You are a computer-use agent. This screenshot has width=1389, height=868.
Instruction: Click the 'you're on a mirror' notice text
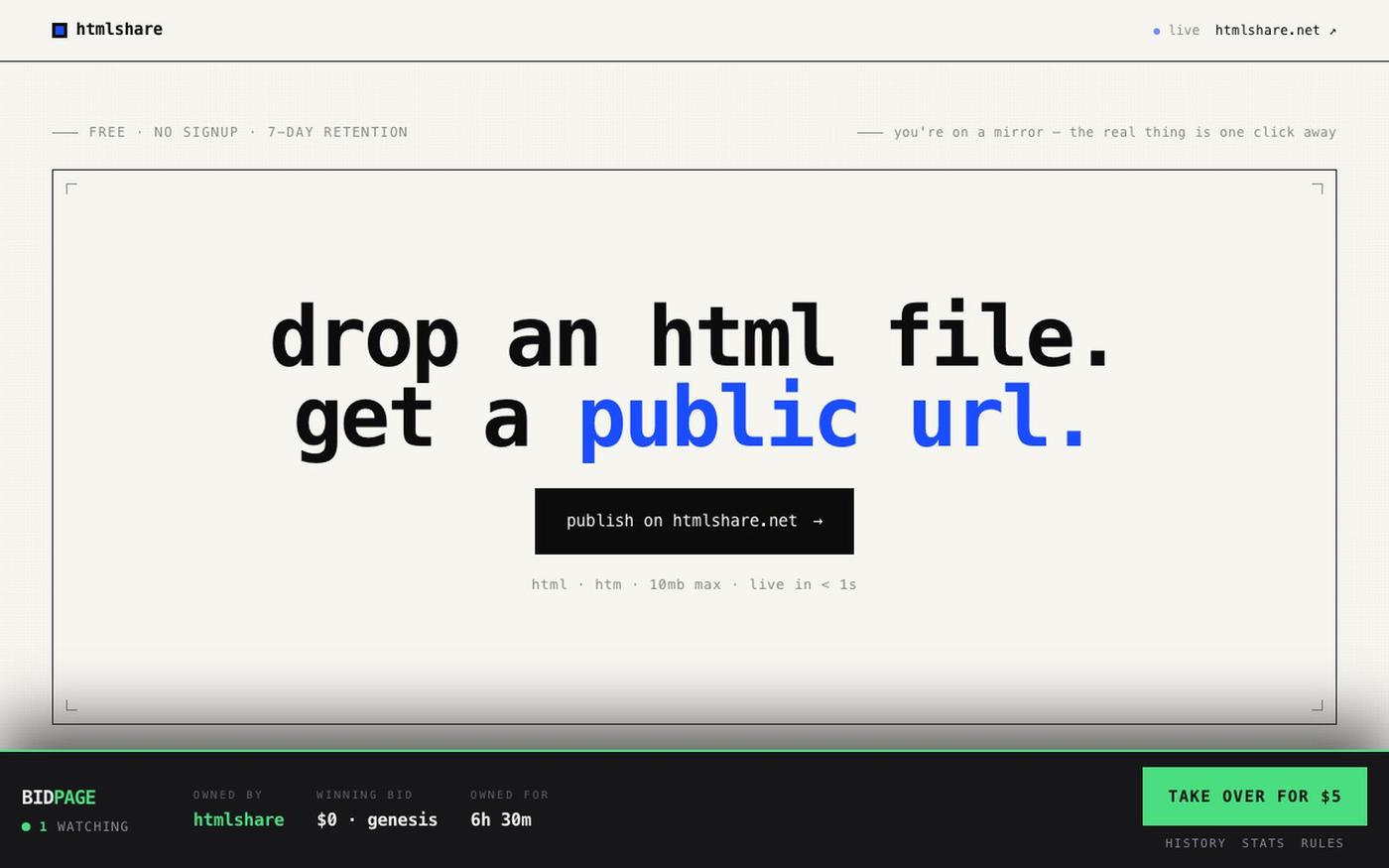(1115, 132)
